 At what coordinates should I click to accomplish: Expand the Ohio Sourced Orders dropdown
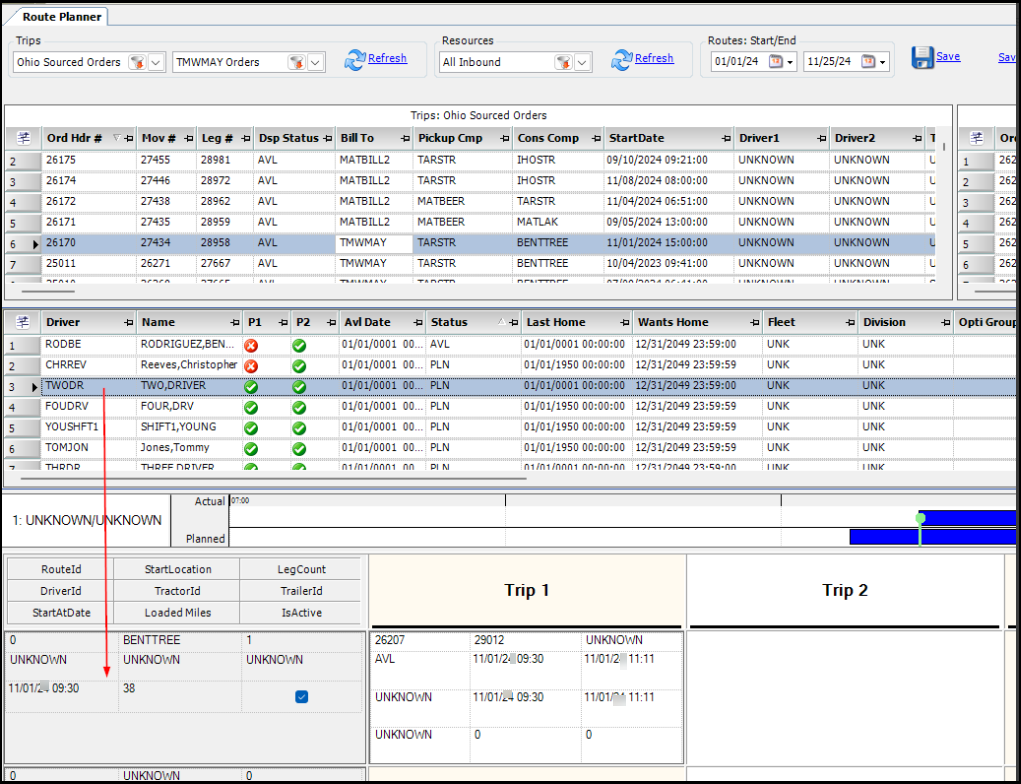point(156,62)
